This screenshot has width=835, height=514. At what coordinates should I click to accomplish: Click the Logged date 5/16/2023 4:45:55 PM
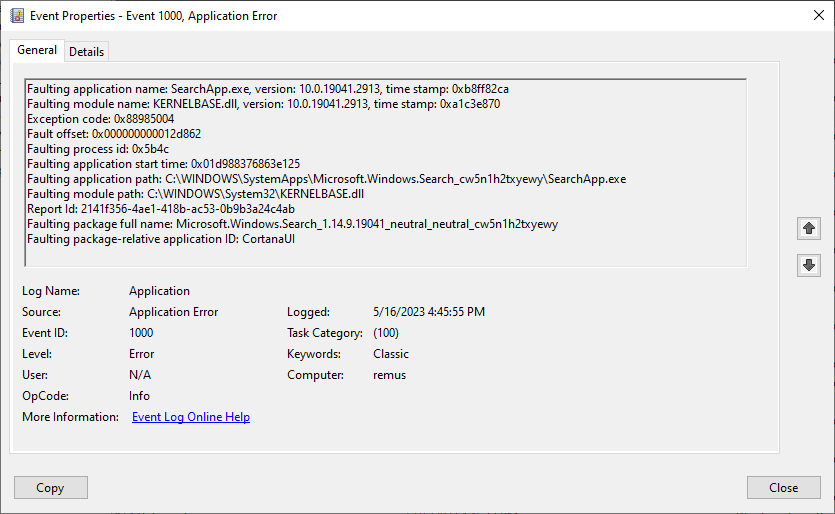pyautogui.click(x=429, y=312)
